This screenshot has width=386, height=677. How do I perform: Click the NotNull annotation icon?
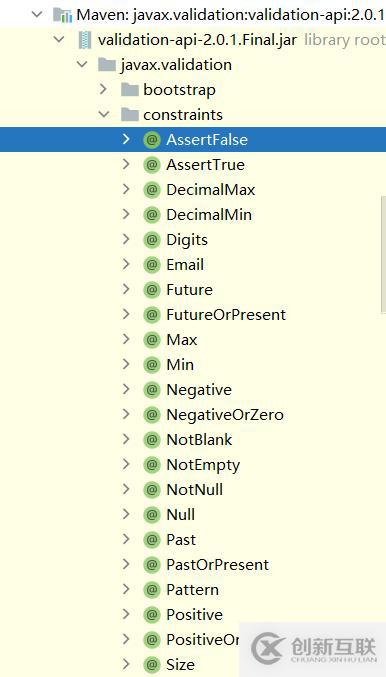[x=152, y=490]
